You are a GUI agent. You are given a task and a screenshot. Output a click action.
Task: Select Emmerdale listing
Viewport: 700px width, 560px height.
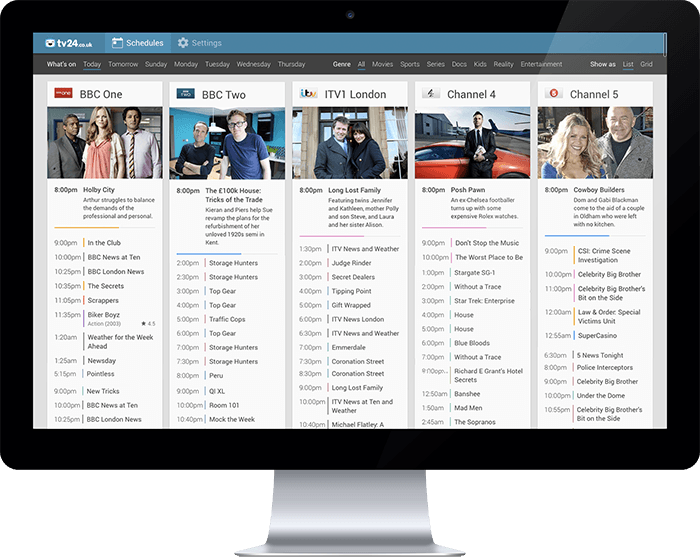click(x=350, y=347)
